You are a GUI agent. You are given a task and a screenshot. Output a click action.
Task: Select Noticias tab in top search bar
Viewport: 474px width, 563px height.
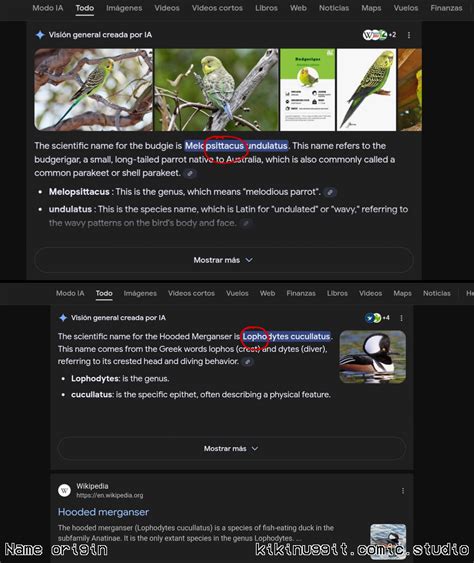334,8
